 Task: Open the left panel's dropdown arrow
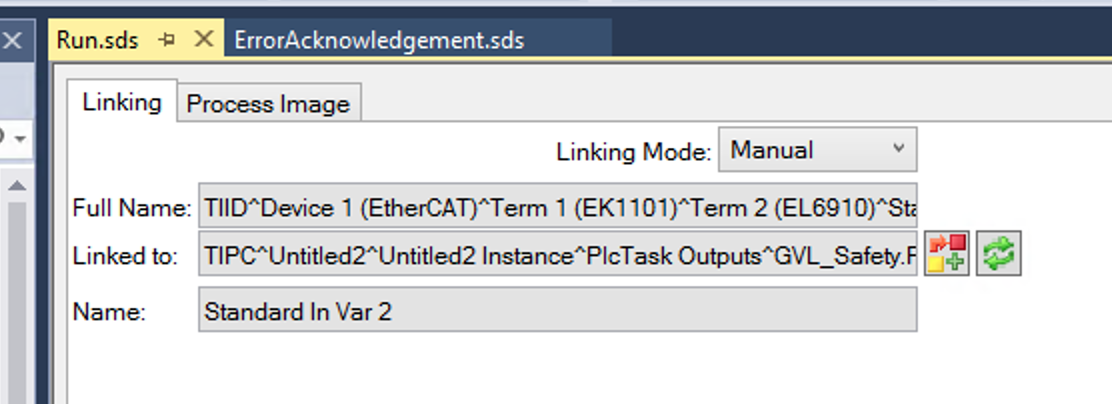click(x=21, y=138)
